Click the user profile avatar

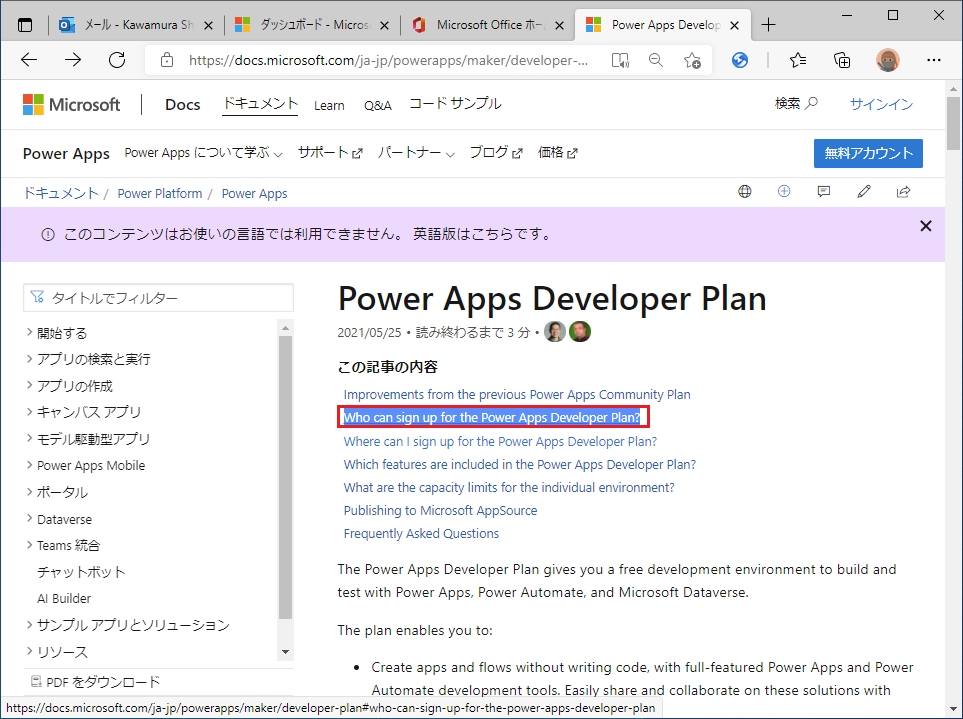click(x=887, y=60)
